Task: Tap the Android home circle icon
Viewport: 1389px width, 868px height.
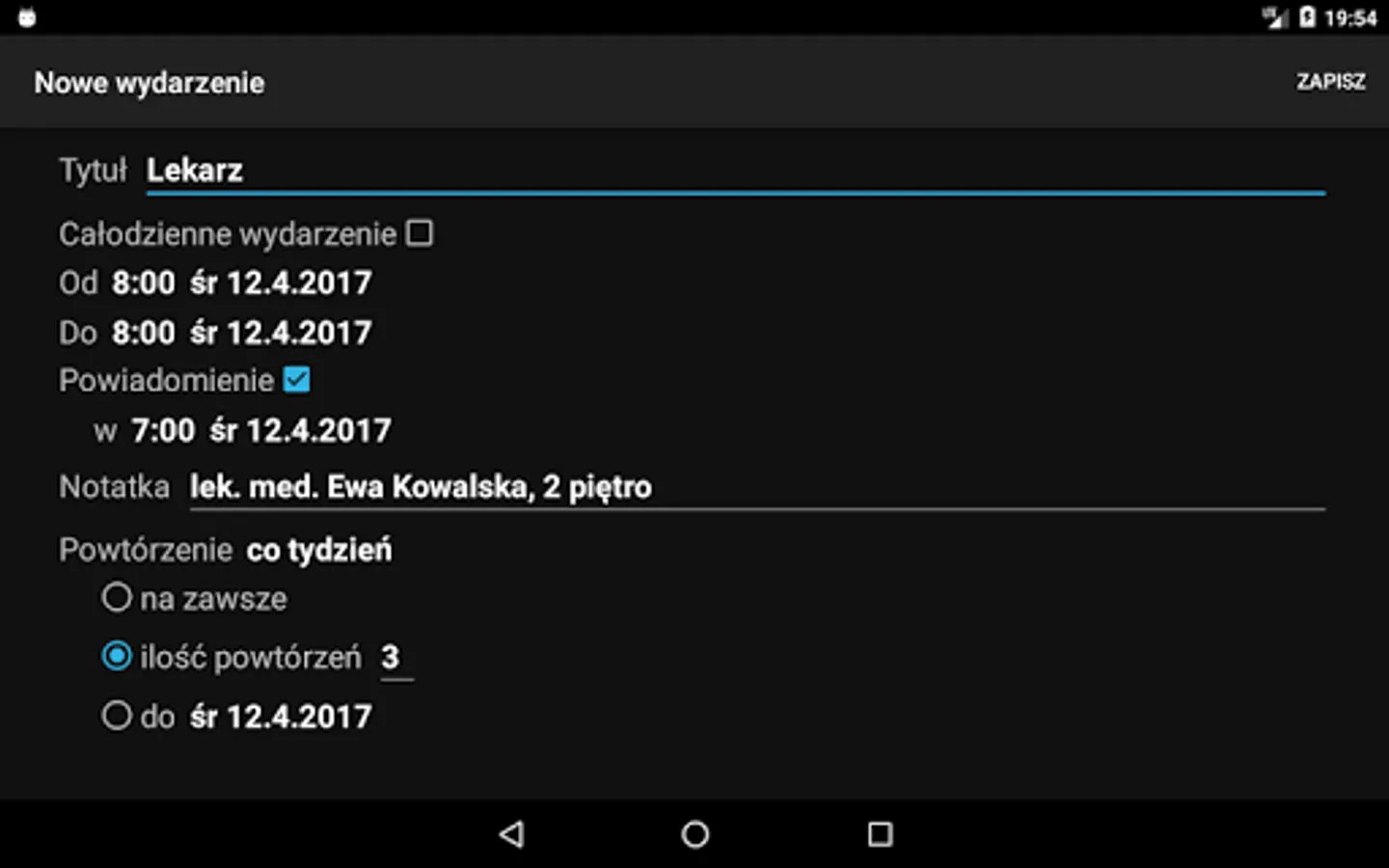Action: [x=694, y=834]
